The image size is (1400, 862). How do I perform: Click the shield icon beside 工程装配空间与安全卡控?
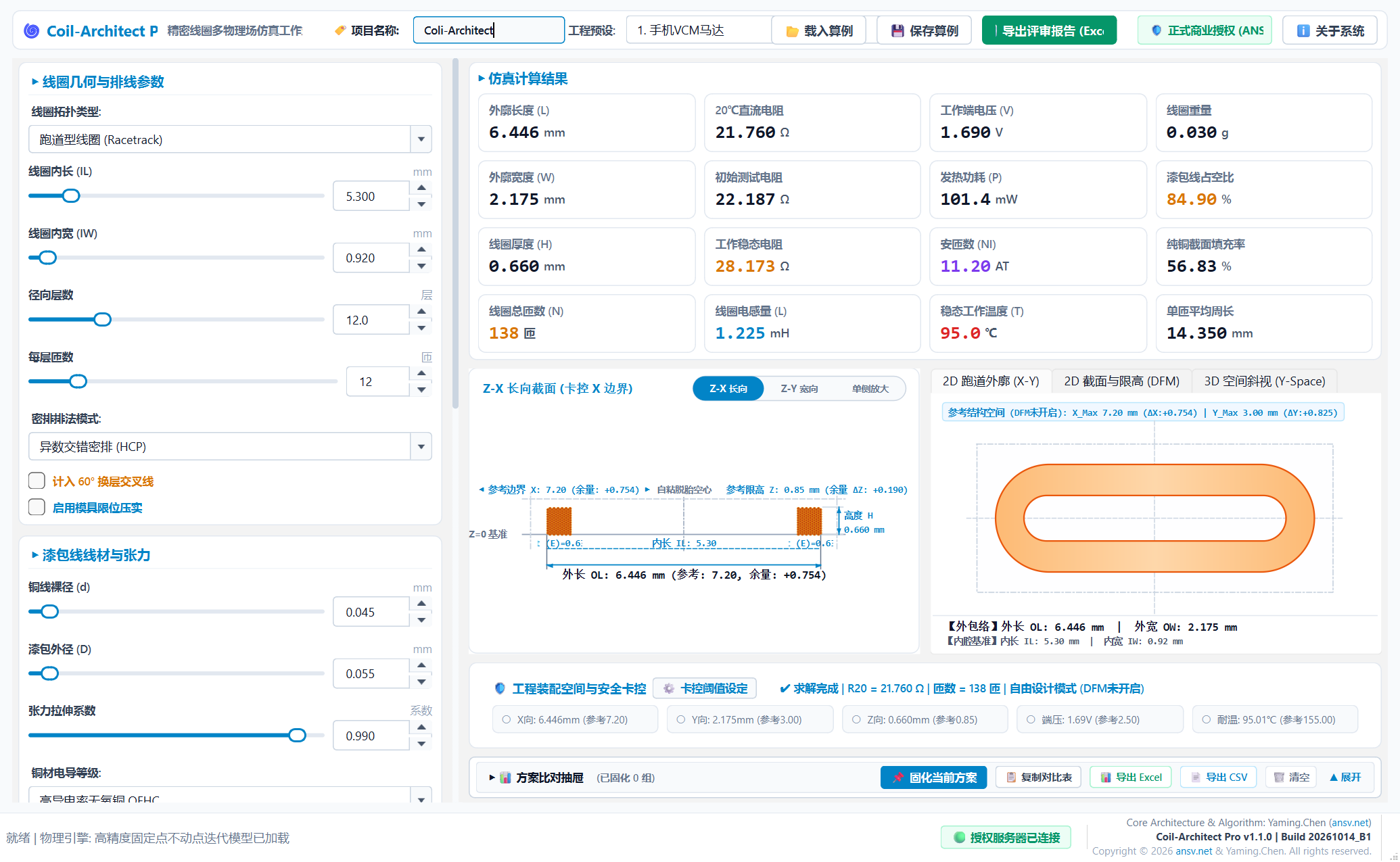coord(500,688)
